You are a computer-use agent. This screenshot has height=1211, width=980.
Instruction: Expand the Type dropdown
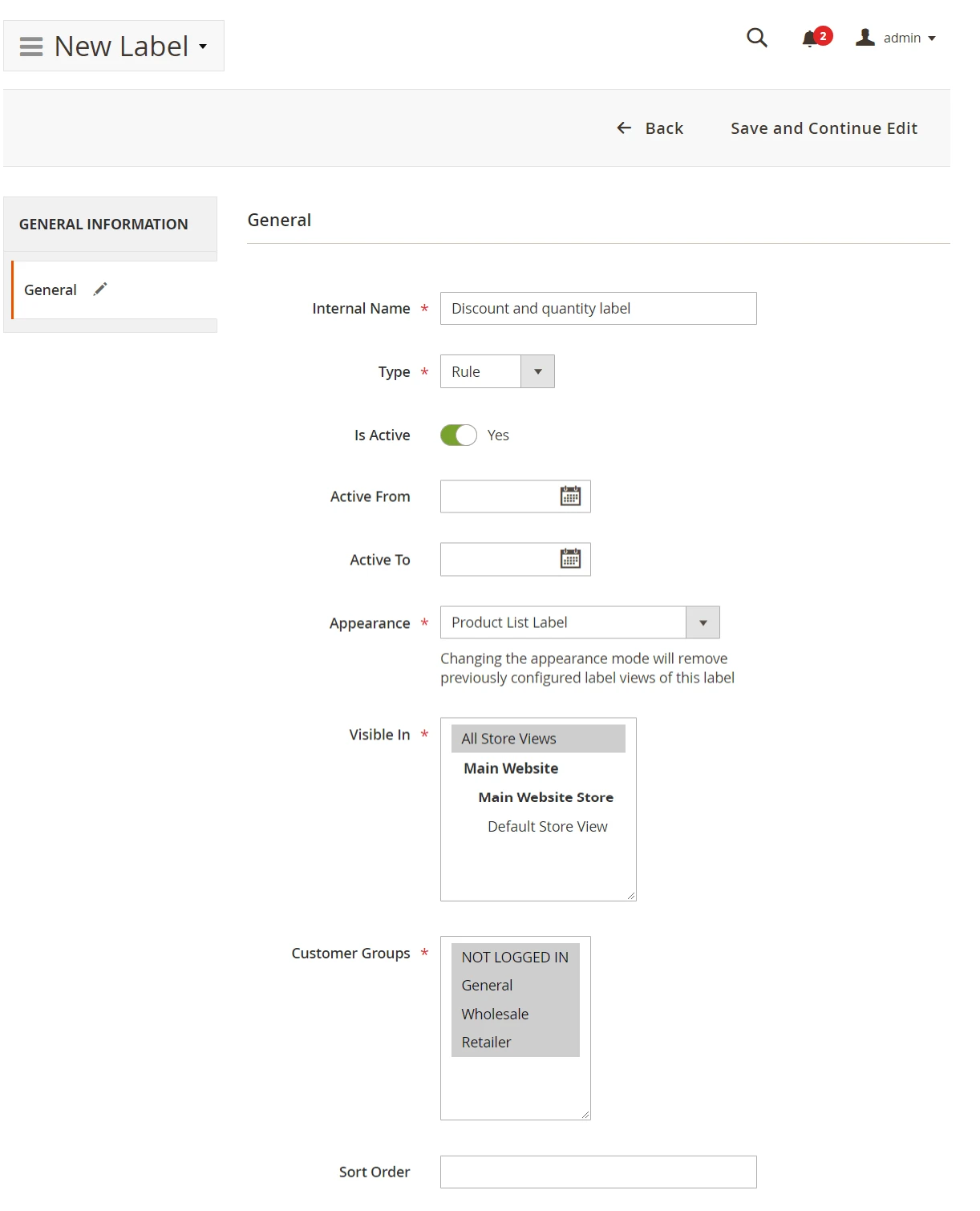(537, 371)
